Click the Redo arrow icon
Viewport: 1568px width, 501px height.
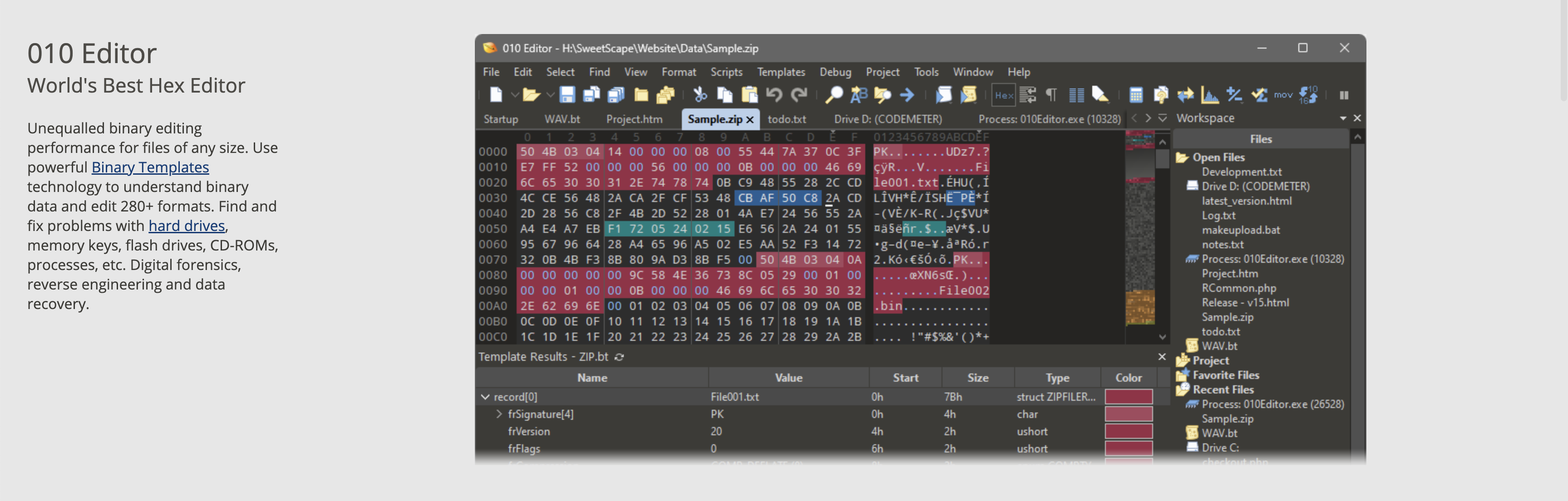[x=799, y=95]
